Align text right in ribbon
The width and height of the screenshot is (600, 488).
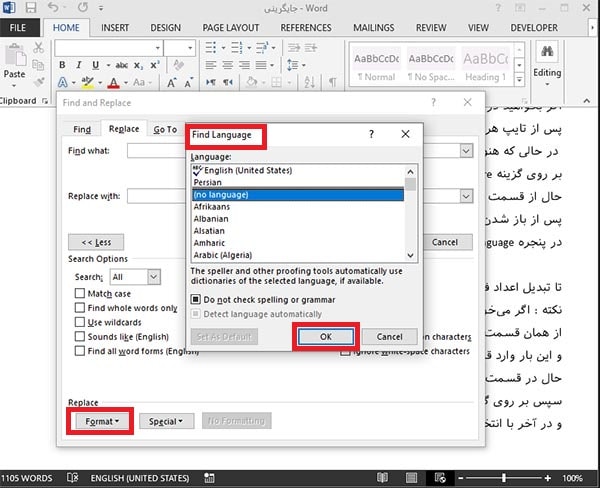pos(245,65)
